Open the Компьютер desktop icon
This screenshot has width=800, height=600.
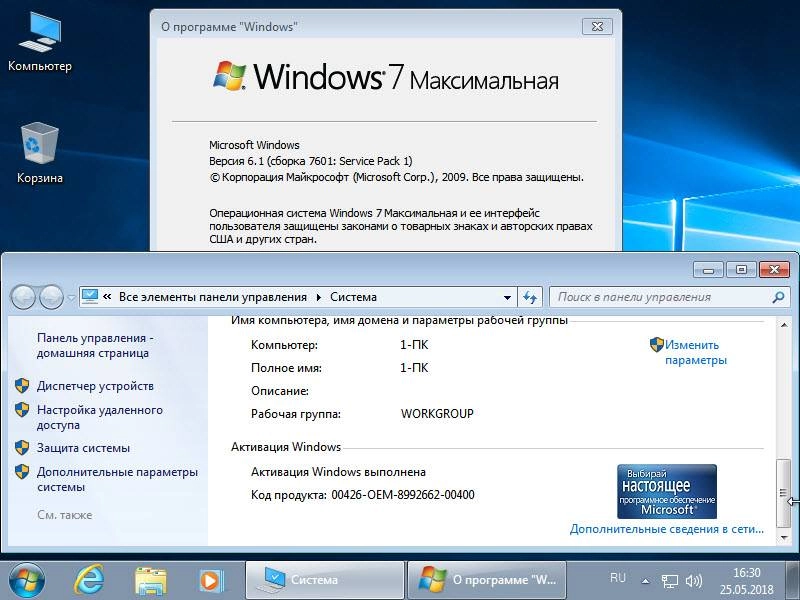click(x=40, y=42)
